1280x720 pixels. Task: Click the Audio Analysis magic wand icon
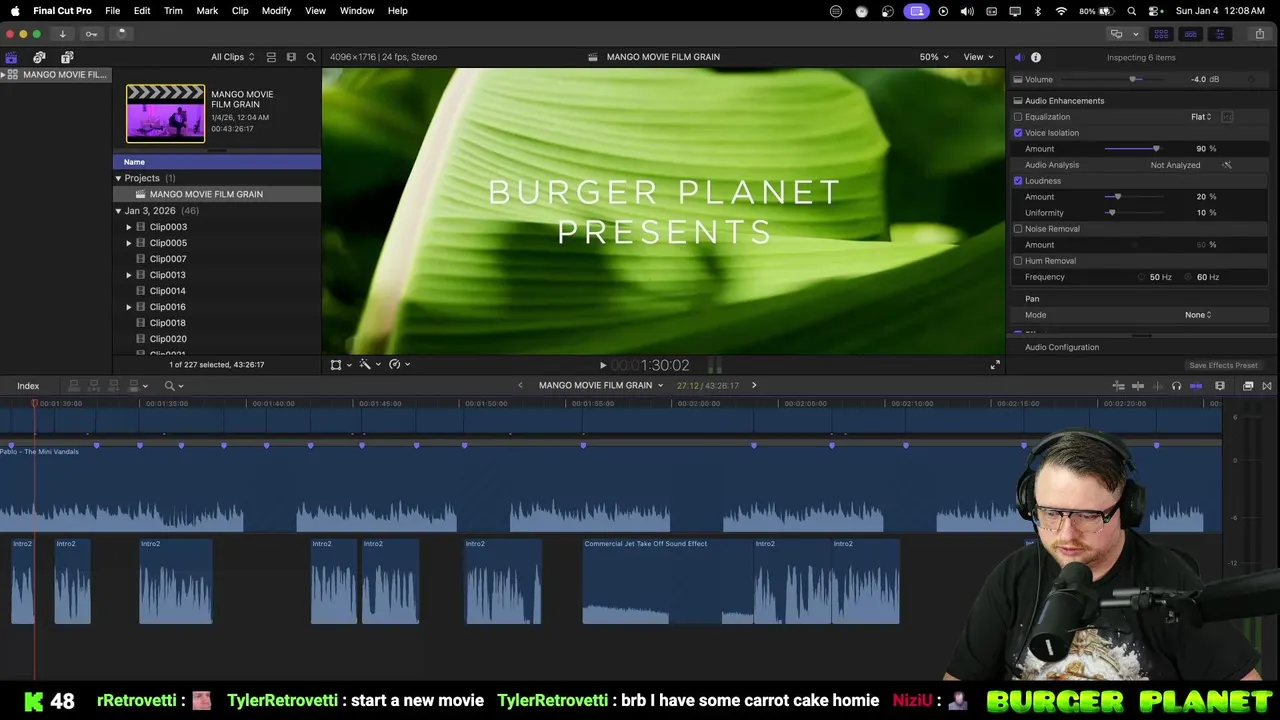point(1227,165)
